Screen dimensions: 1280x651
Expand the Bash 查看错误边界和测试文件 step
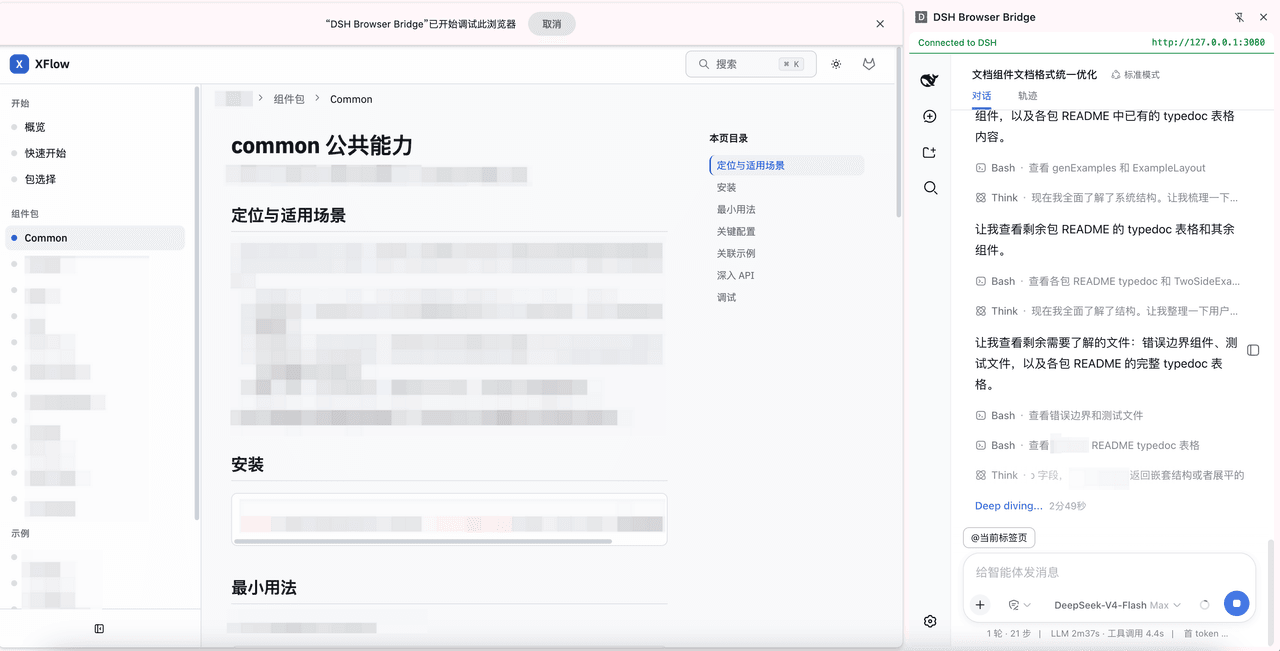click(1059, 415)
